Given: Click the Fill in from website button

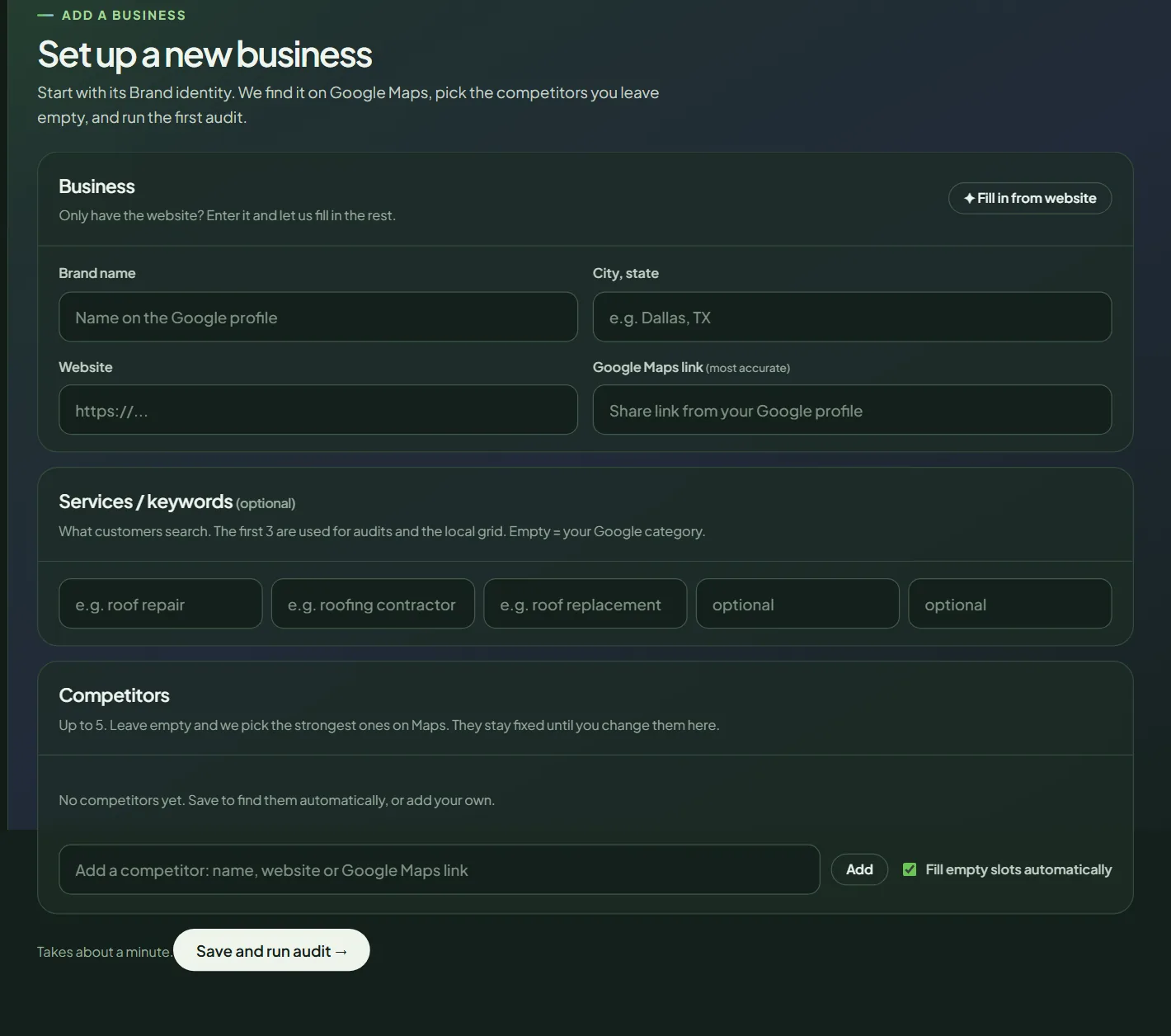Looking at the screenshot, I should coord(1030,198).
